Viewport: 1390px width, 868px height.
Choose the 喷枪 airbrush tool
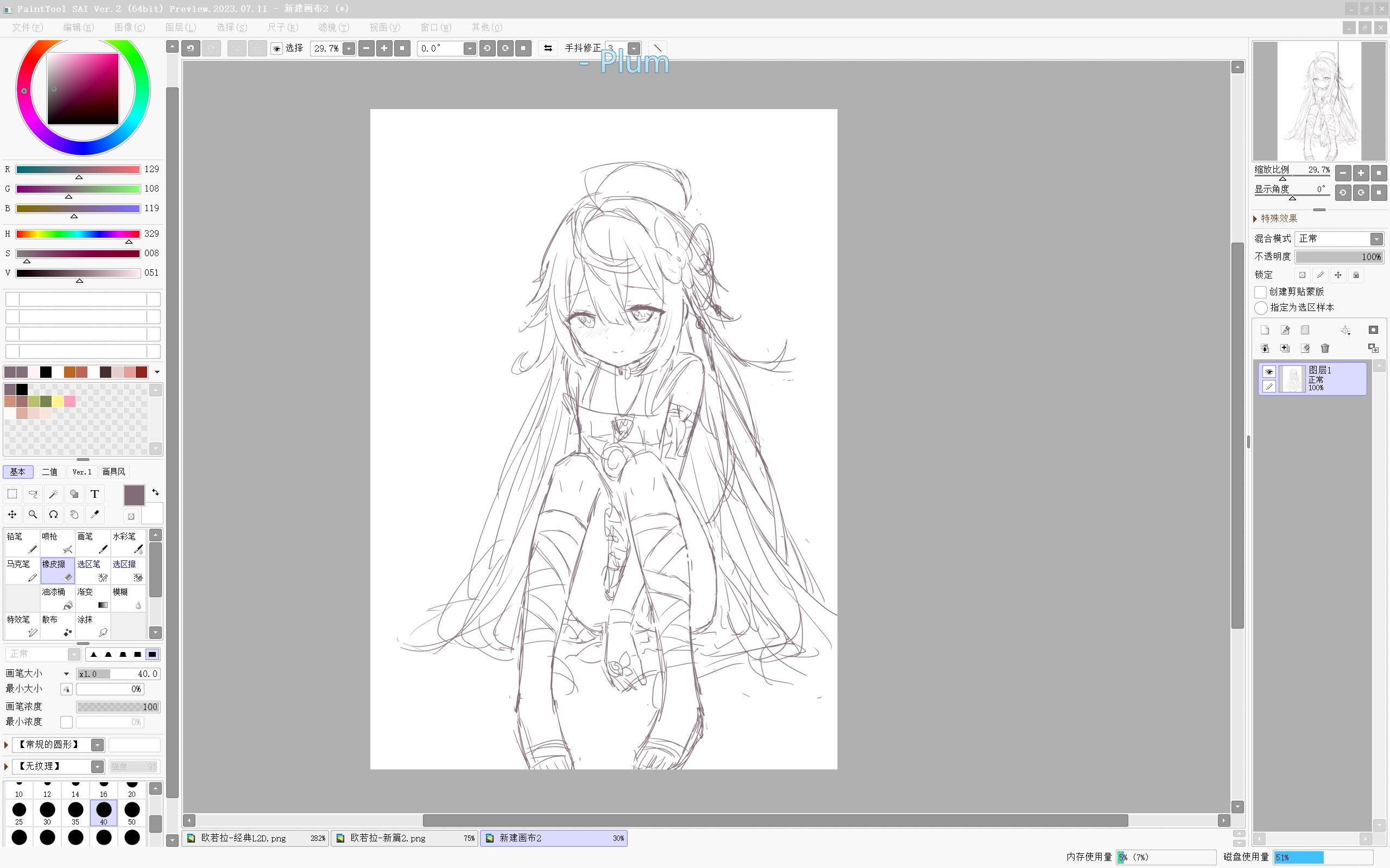(58, 542)
